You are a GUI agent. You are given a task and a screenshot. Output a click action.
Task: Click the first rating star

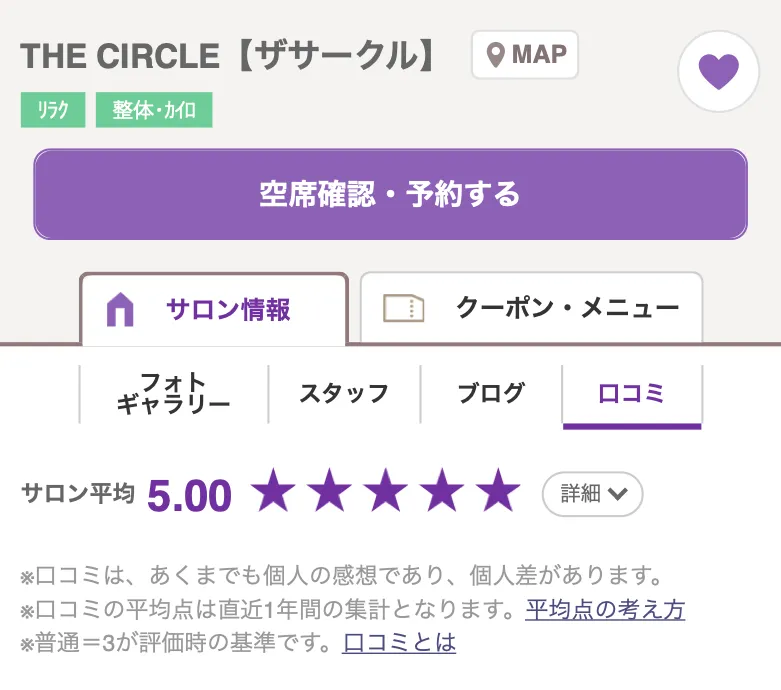coord(273,490)
